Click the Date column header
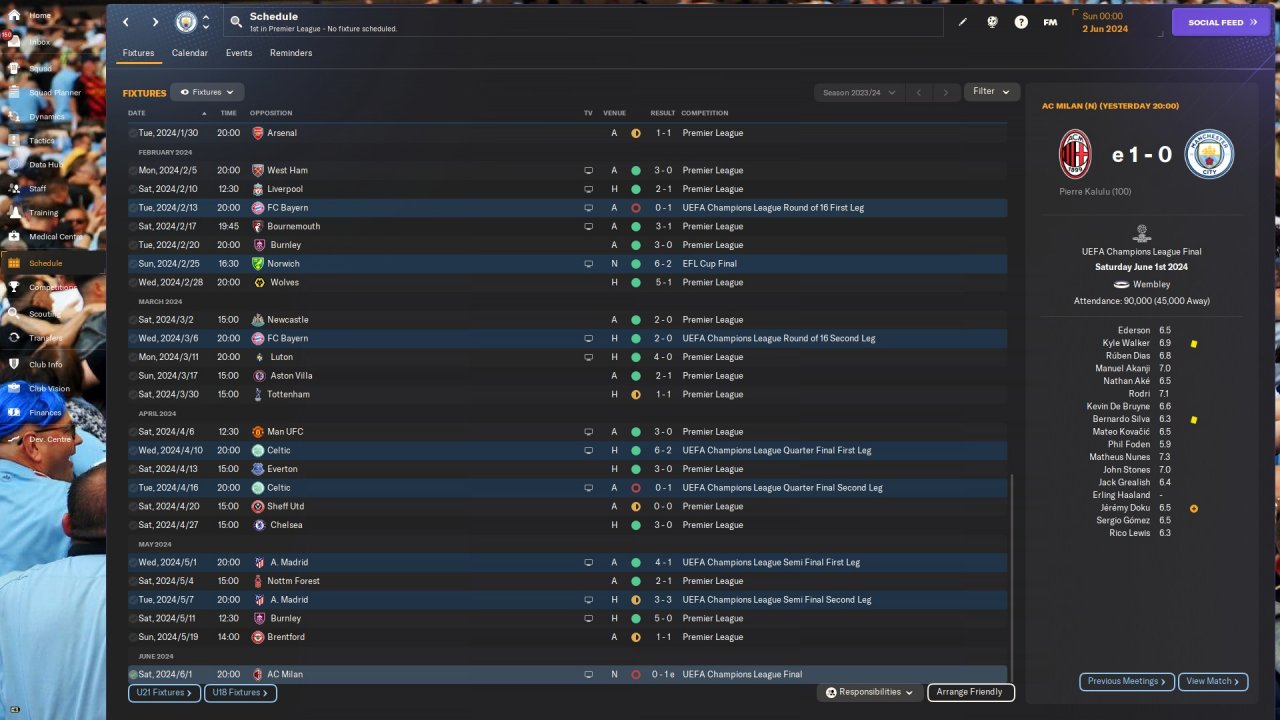 [136, 113]
